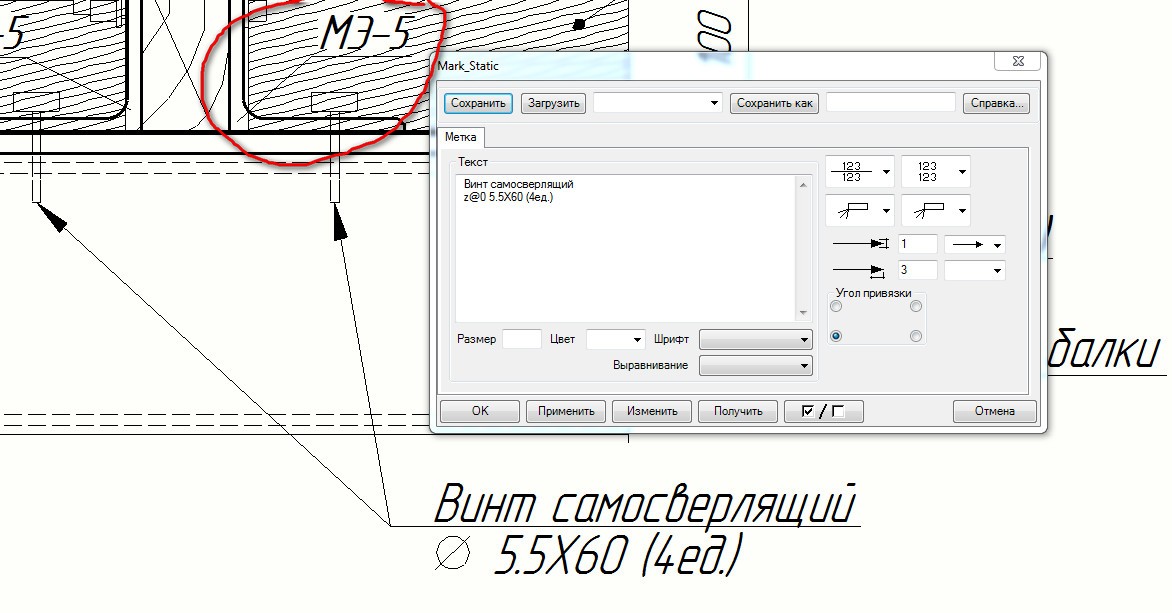Click the Сохранить как button
Viewport: 1172px width, 613px height.
774,103
